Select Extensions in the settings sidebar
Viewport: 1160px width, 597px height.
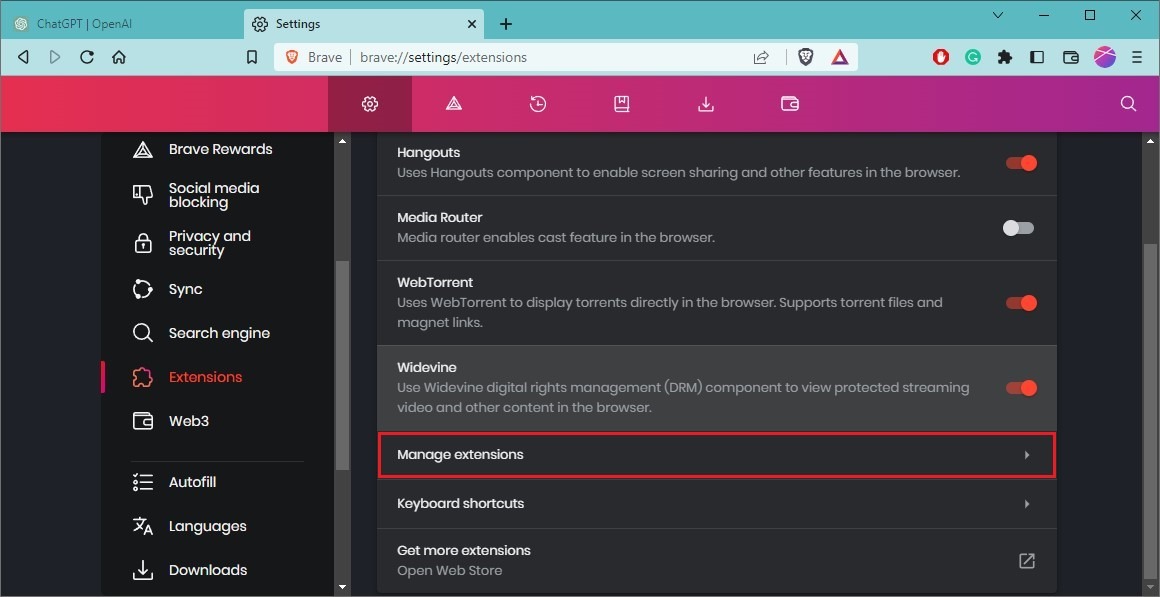tap(205, 377)
